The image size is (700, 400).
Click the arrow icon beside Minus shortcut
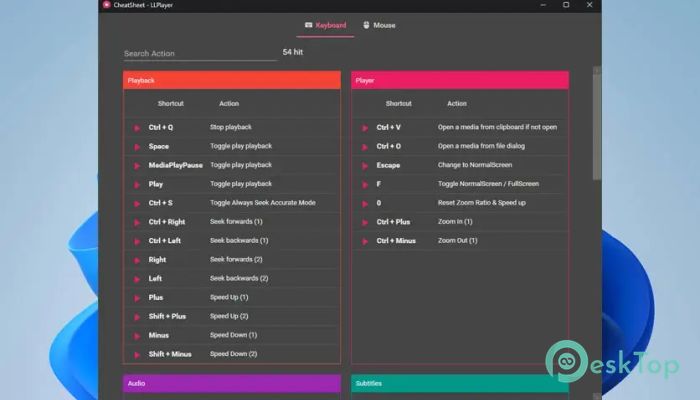tap(137, 336)
